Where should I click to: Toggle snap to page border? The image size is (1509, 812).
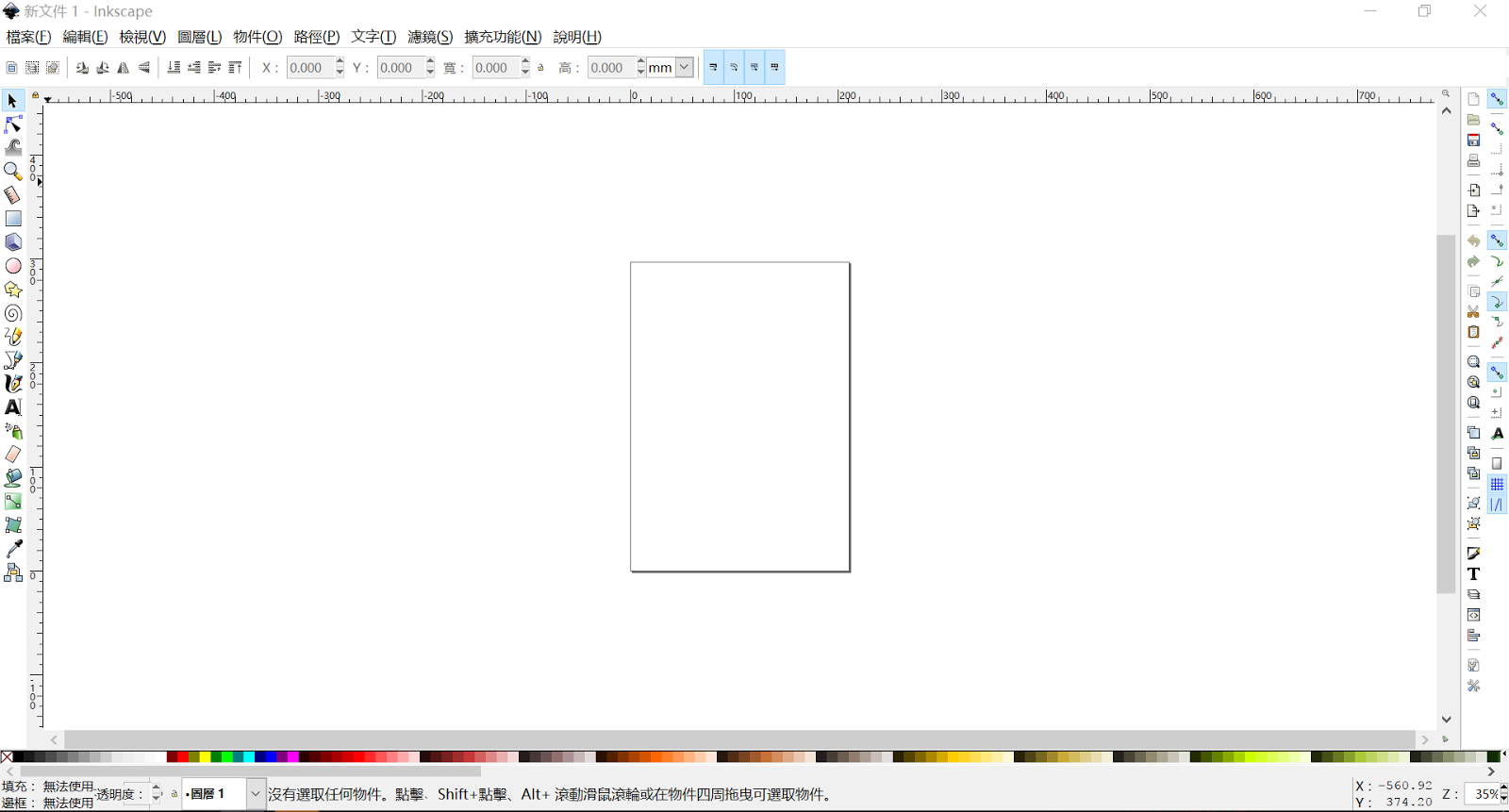[x=1497, y=464]
